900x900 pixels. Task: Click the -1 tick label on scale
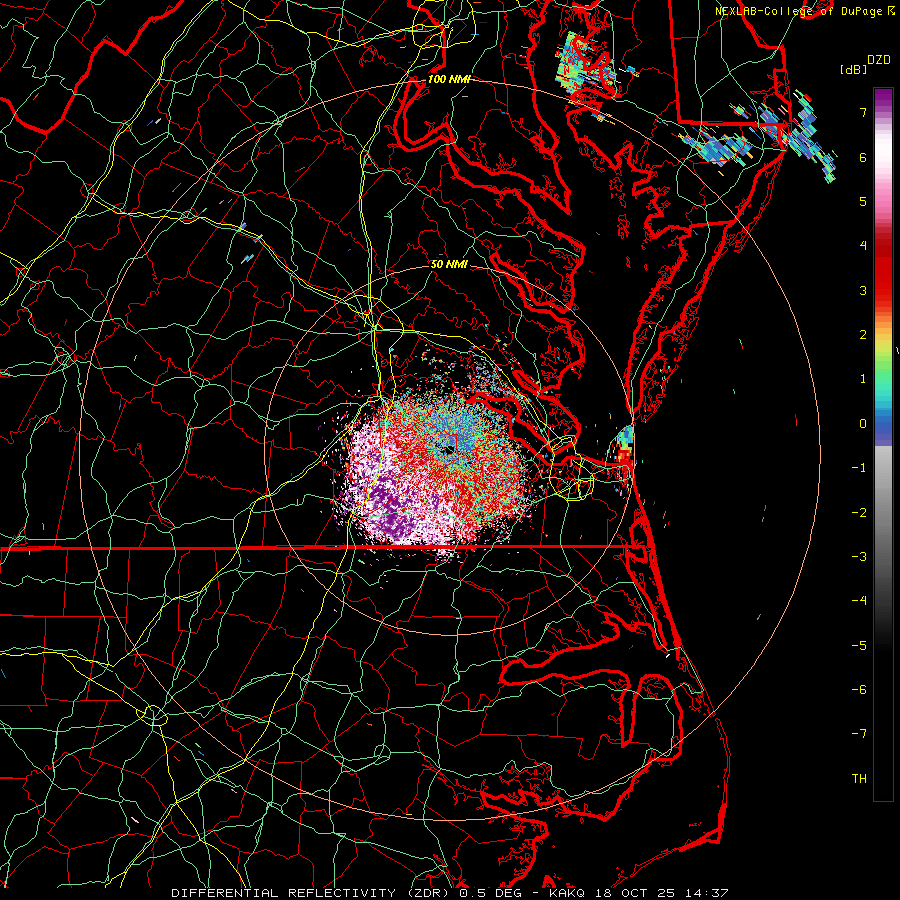click(859, 468)
